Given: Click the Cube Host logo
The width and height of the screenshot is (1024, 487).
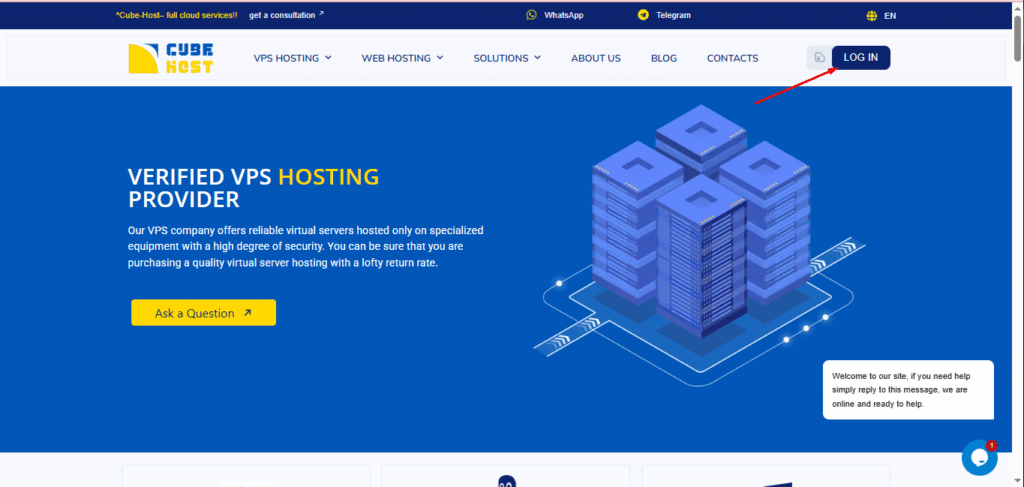Looking at the screenshot, I should point(171,57).
